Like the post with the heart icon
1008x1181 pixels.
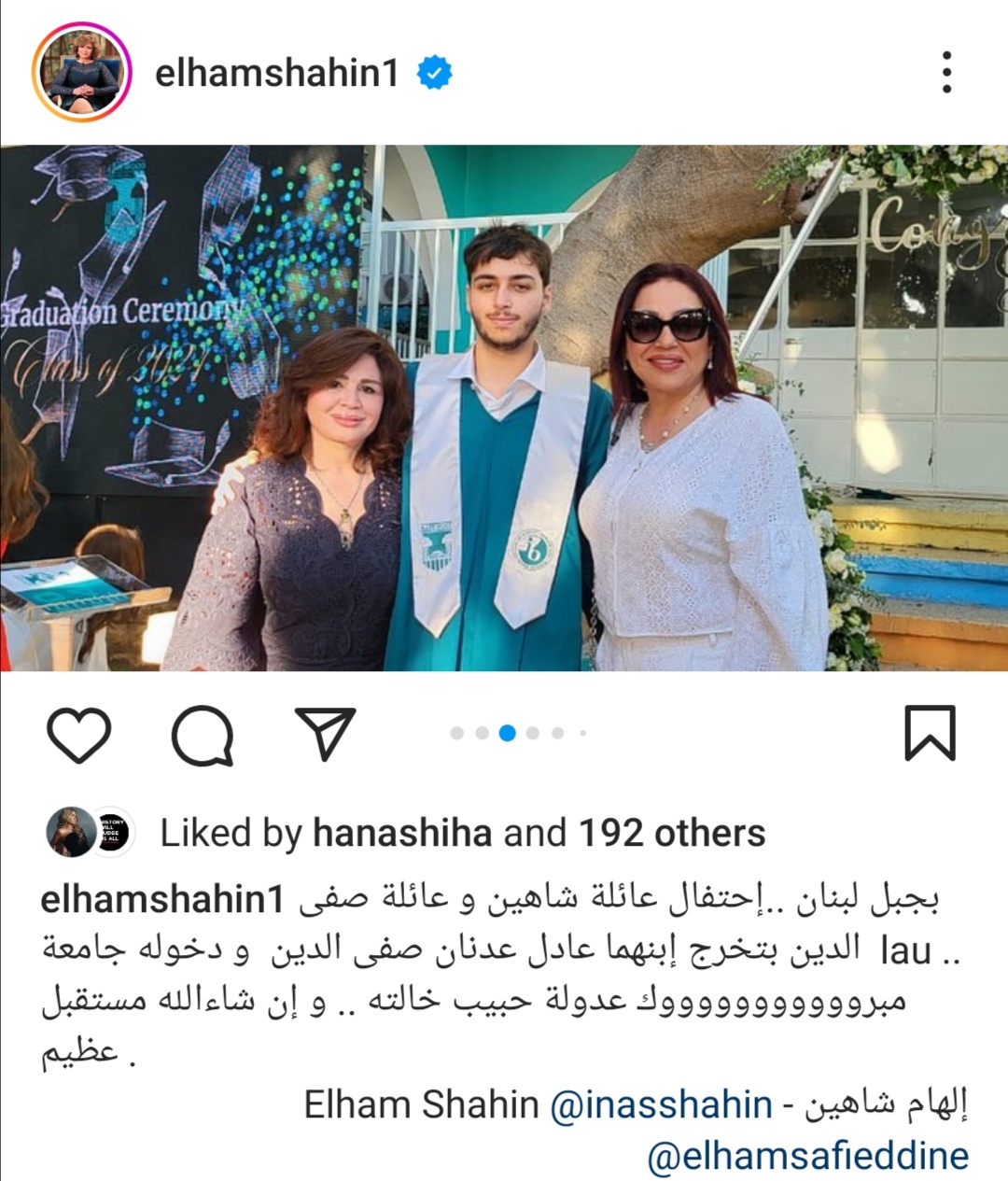pos(79,735)
